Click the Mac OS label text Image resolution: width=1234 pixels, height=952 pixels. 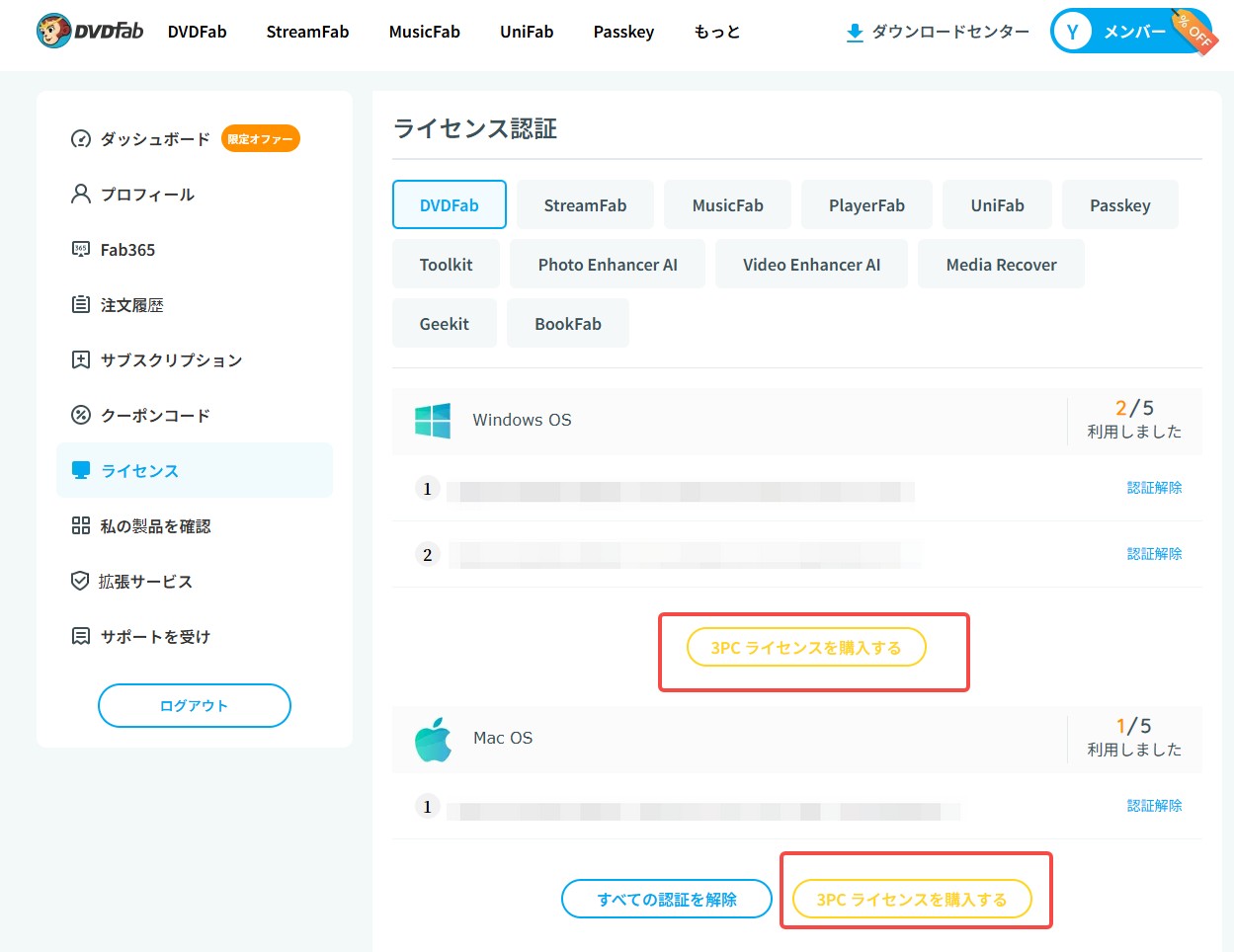pos(503,738)
